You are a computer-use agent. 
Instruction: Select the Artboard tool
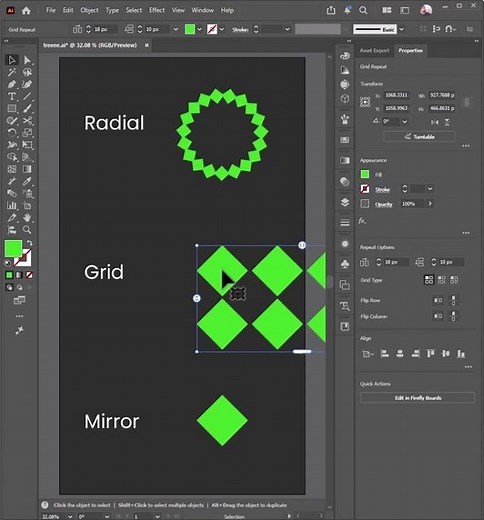tap(27, 205)
